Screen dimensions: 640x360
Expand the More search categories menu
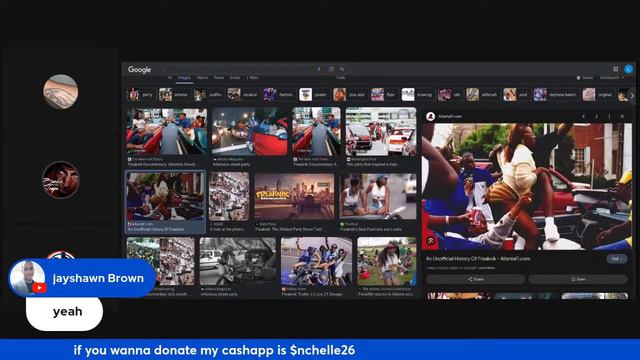253,78
